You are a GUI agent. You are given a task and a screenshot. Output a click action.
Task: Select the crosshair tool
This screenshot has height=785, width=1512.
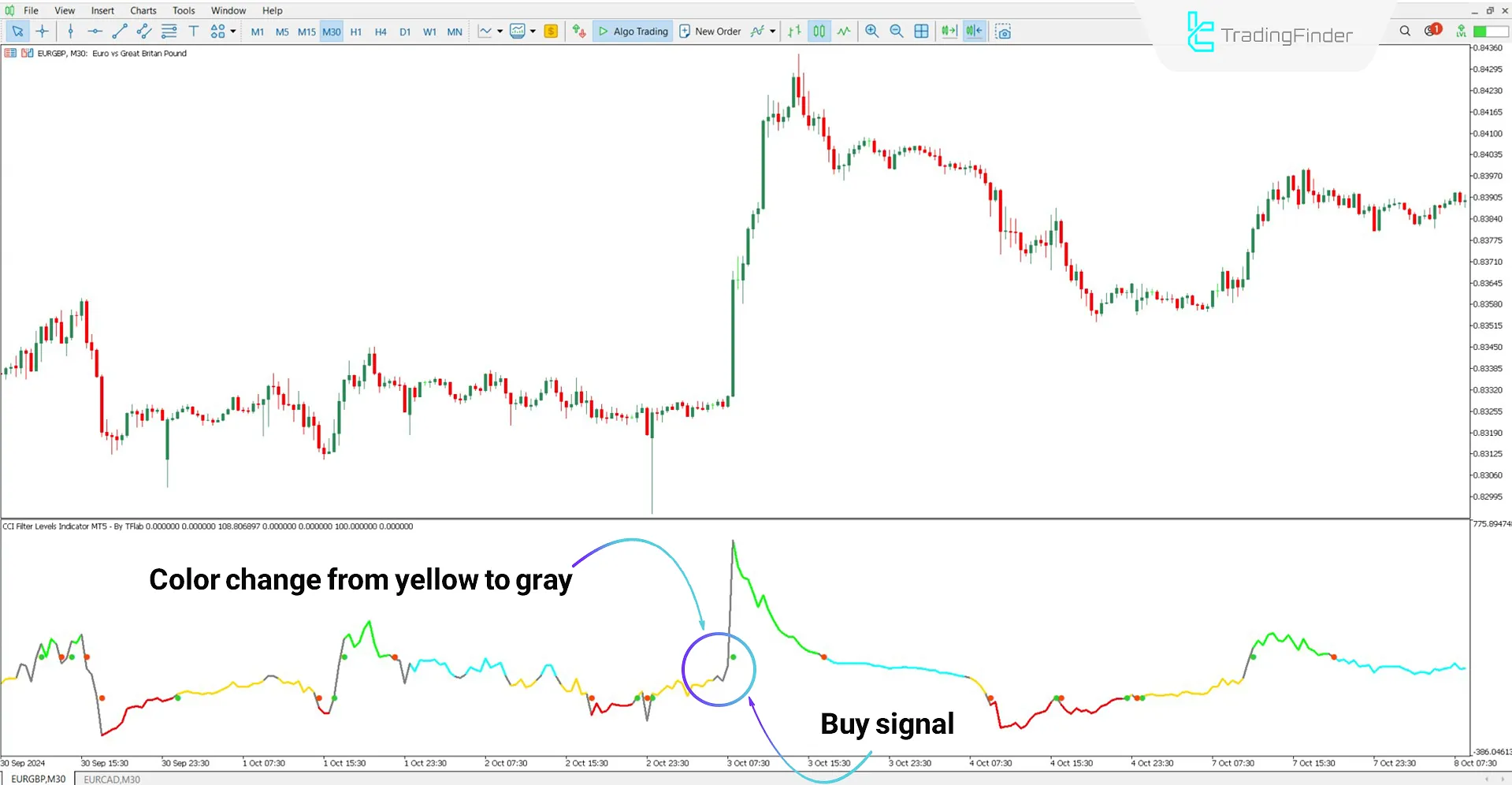pyautogui.click(x=43, y=31)
